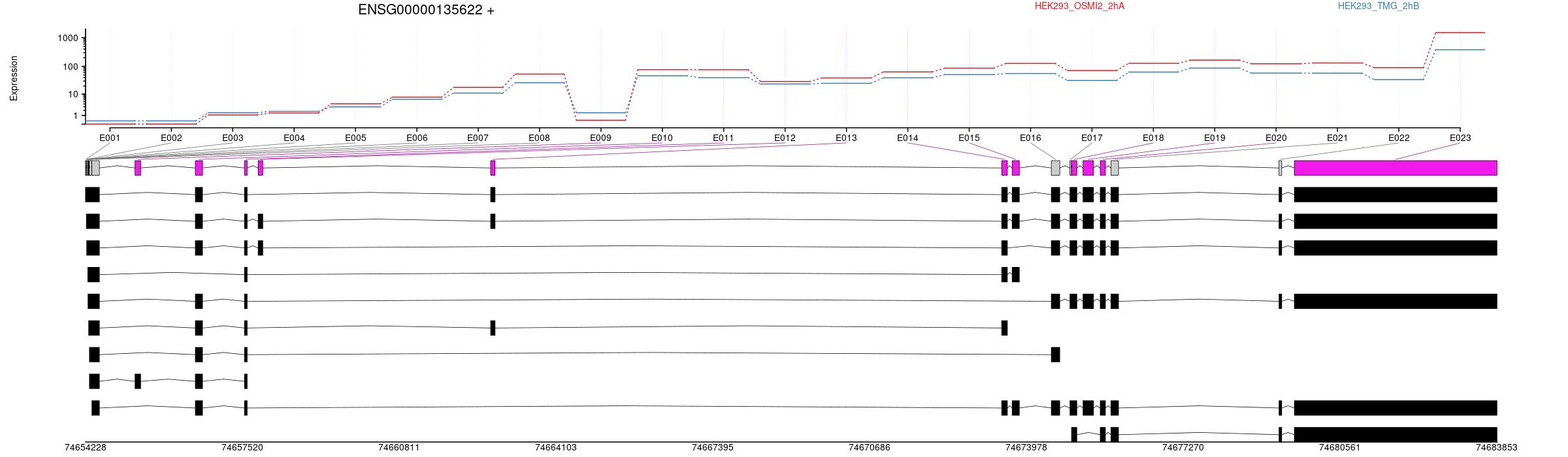Click the gene title ENSG00000135622 +

pyautogui.click(x=426, y=10)
